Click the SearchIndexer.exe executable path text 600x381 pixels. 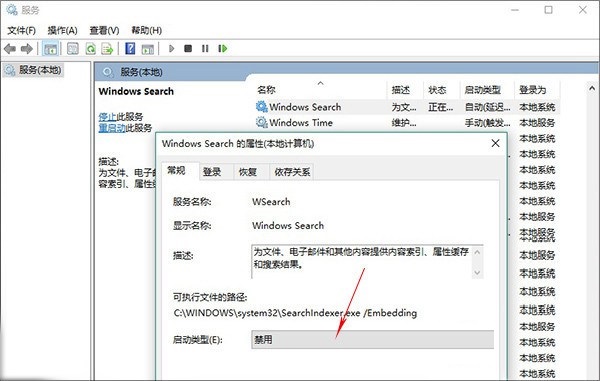click(x=295, y=313)
